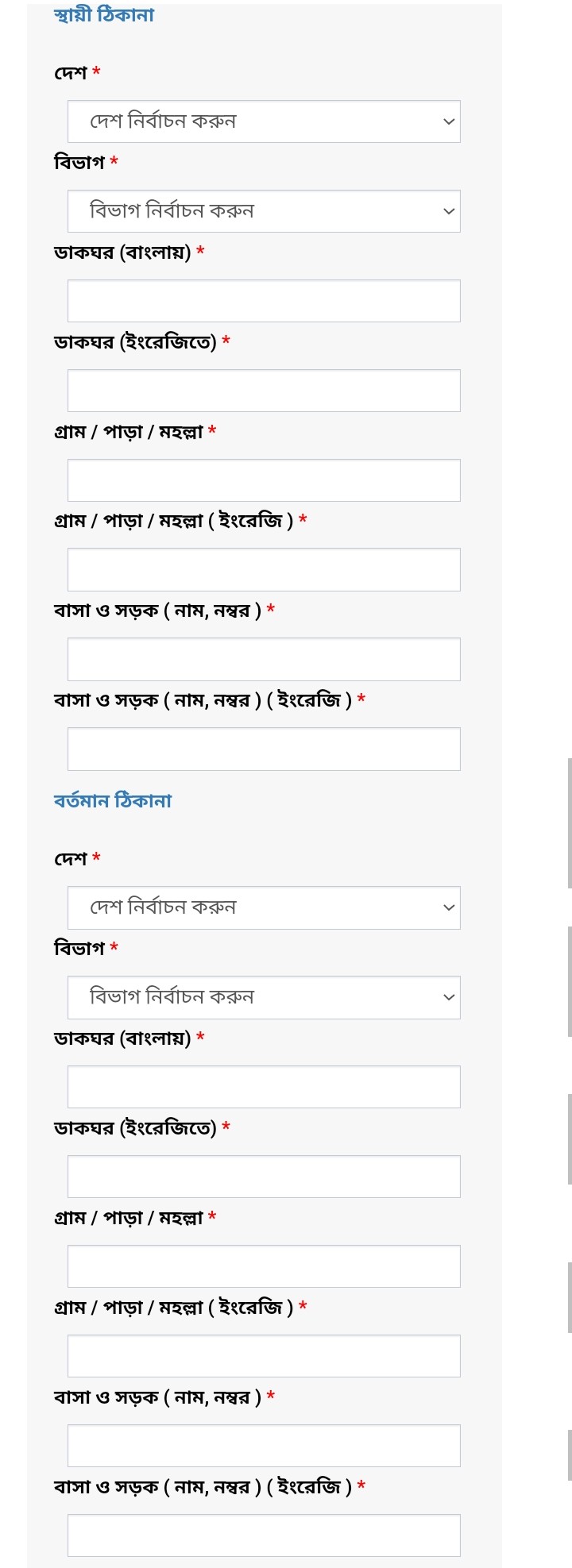Click the স্থায়ী ঠিকানা section heading
Image resolution: width=572 pixels, height=1568 pixels.
(x=104, y=15)
